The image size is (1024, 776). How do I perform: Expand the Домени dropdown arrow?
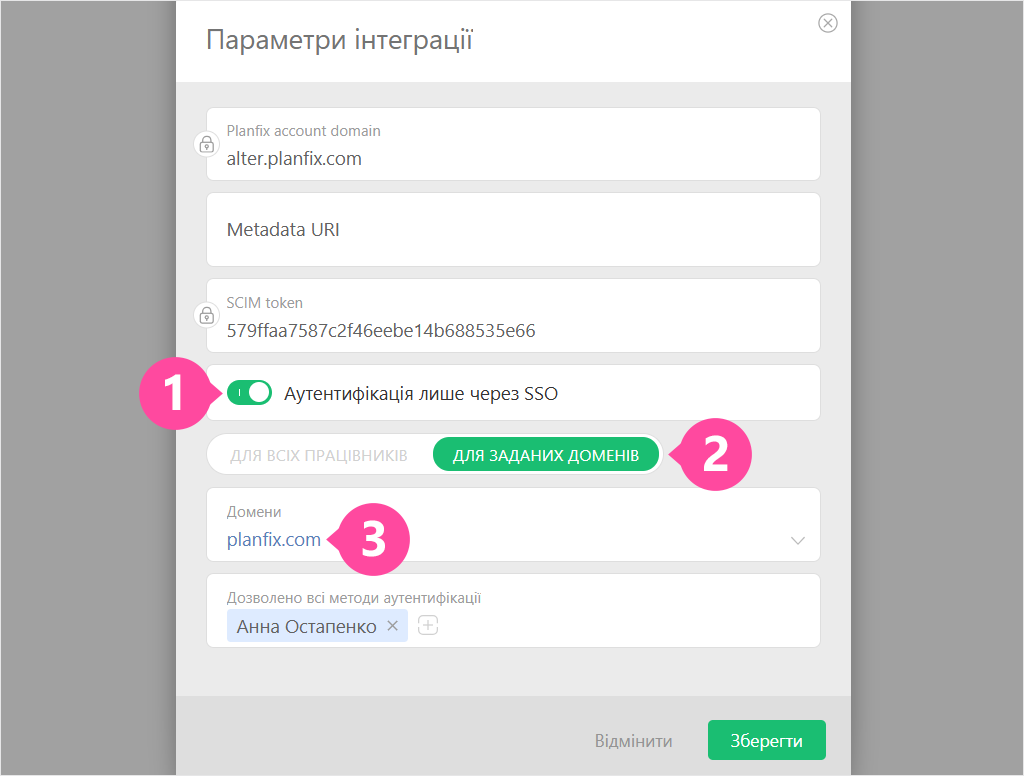click(797, 540)
